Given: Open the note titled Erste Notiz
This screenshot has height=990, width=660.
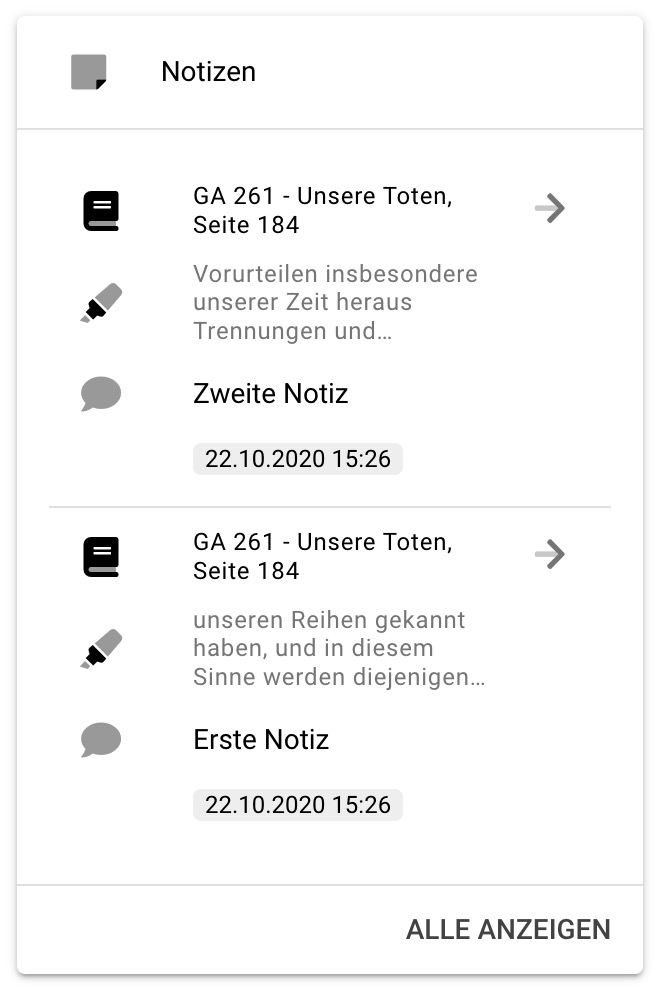Looking at the screenshot, I should pos(260,740).
